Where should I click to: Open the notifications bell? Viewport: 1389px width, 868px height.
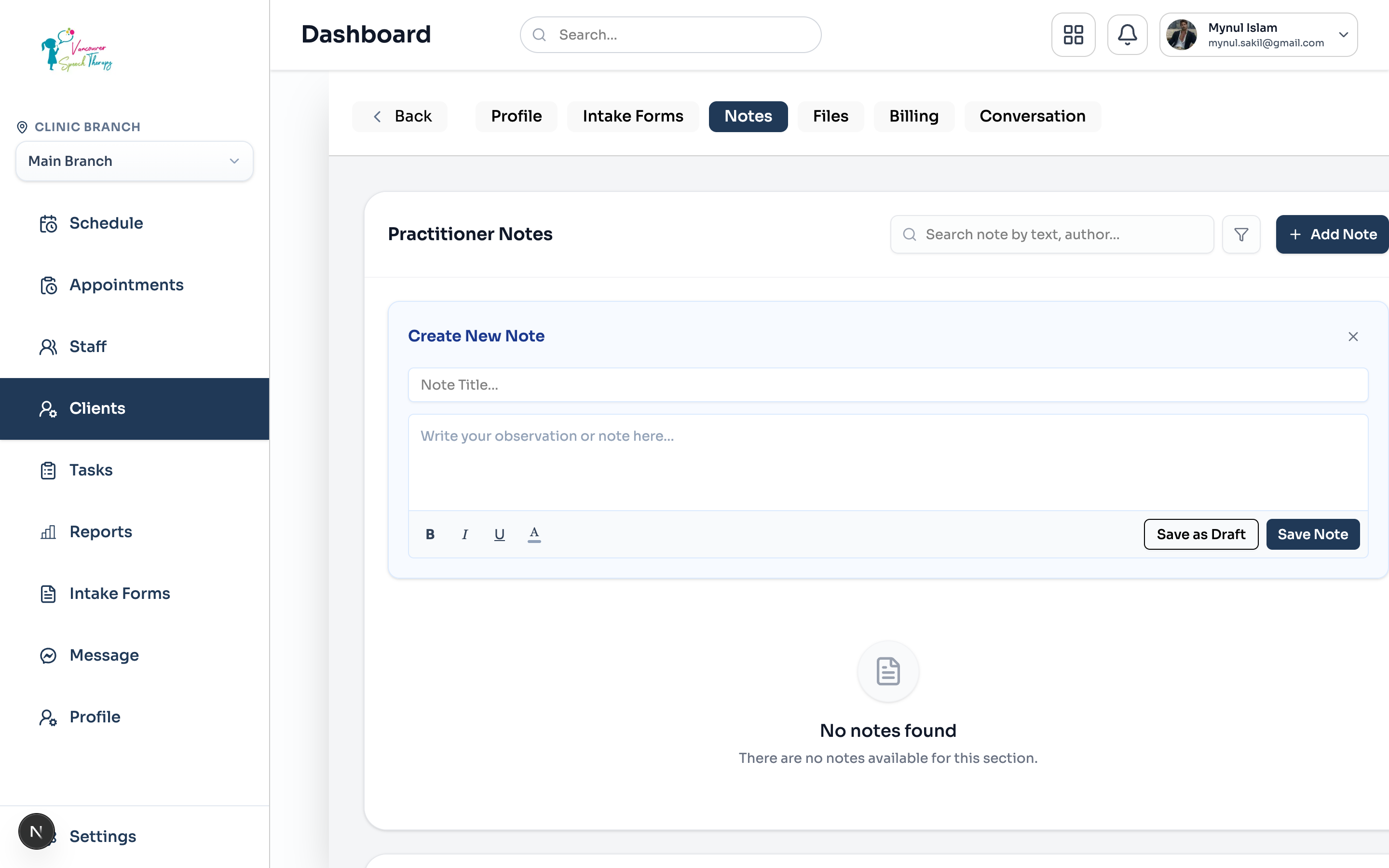(x=1127, y=34)
